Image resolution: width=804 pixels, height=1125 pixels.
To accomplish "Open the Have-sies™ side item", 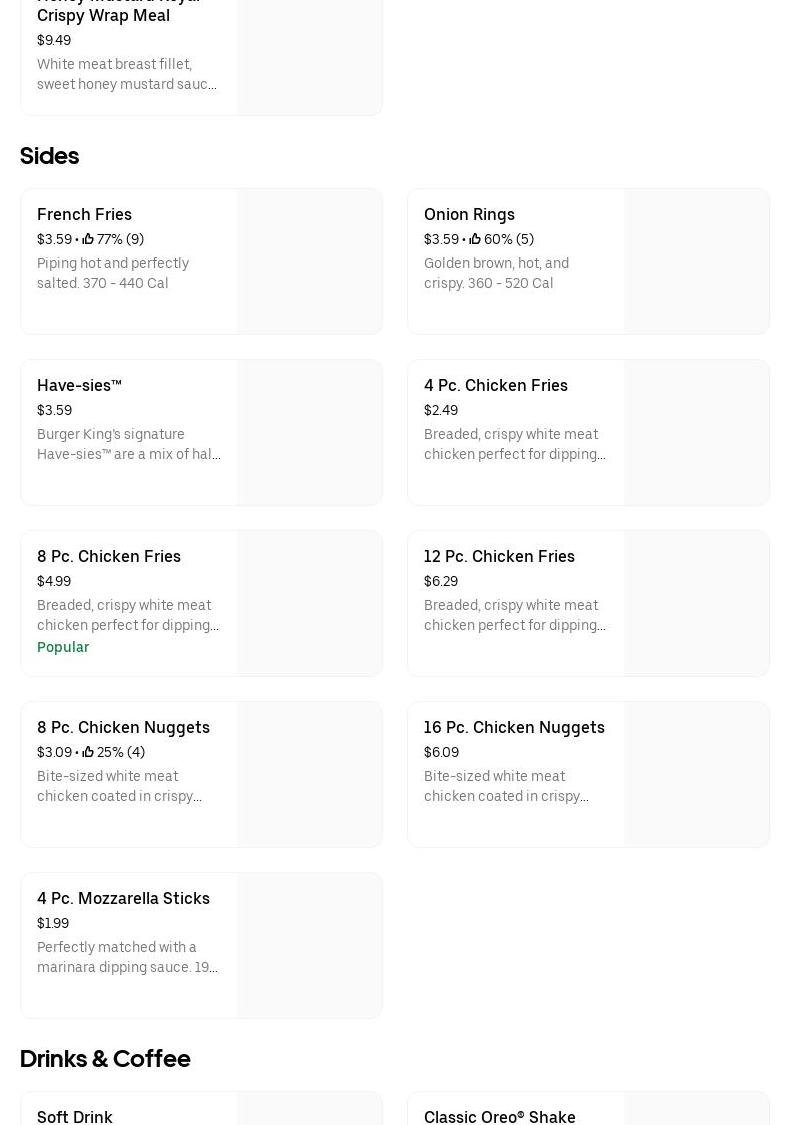I will coord(79,385).
